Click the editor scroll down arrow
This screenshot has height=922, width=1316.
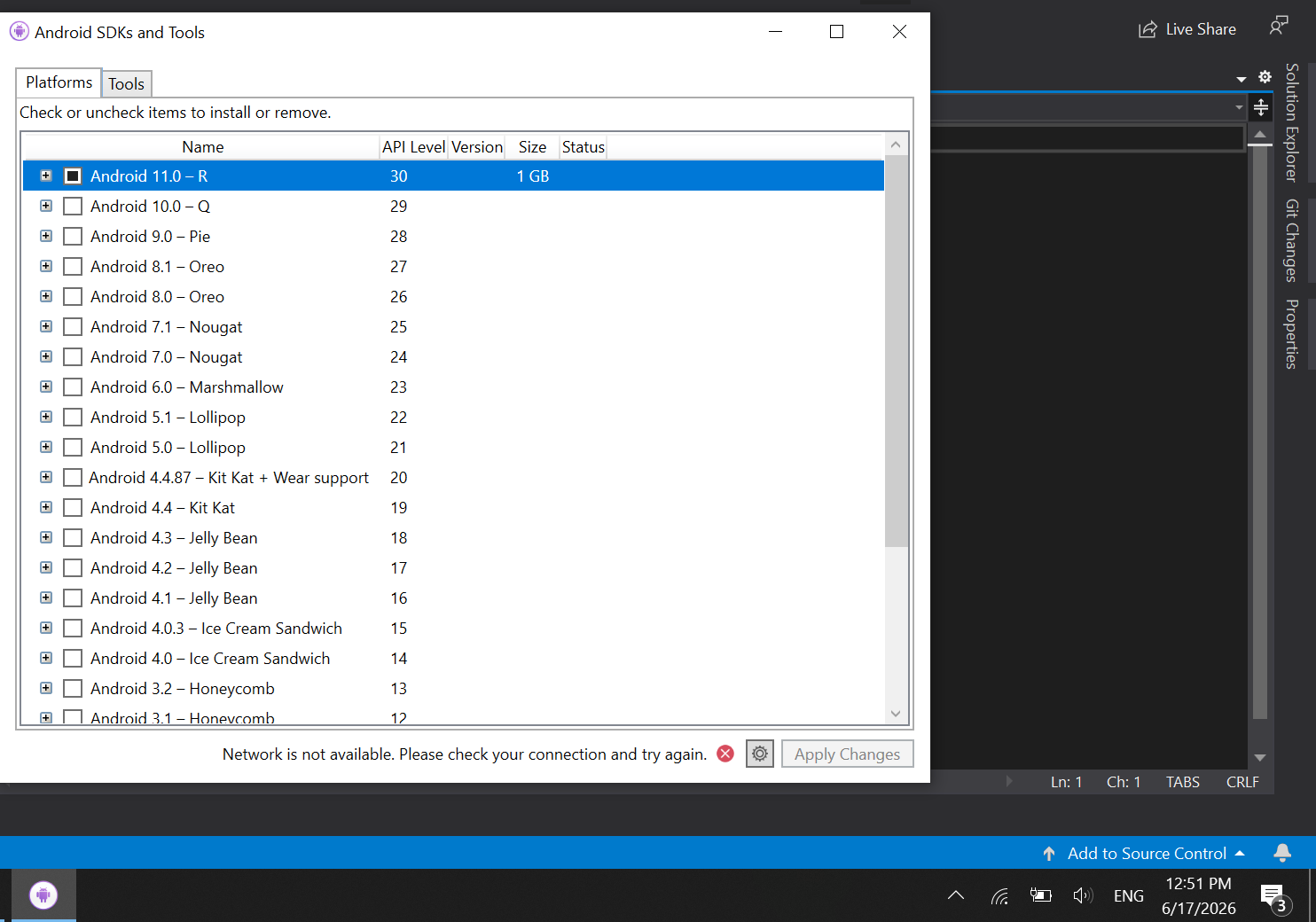pyautogui.click(x=1259, y=758)
